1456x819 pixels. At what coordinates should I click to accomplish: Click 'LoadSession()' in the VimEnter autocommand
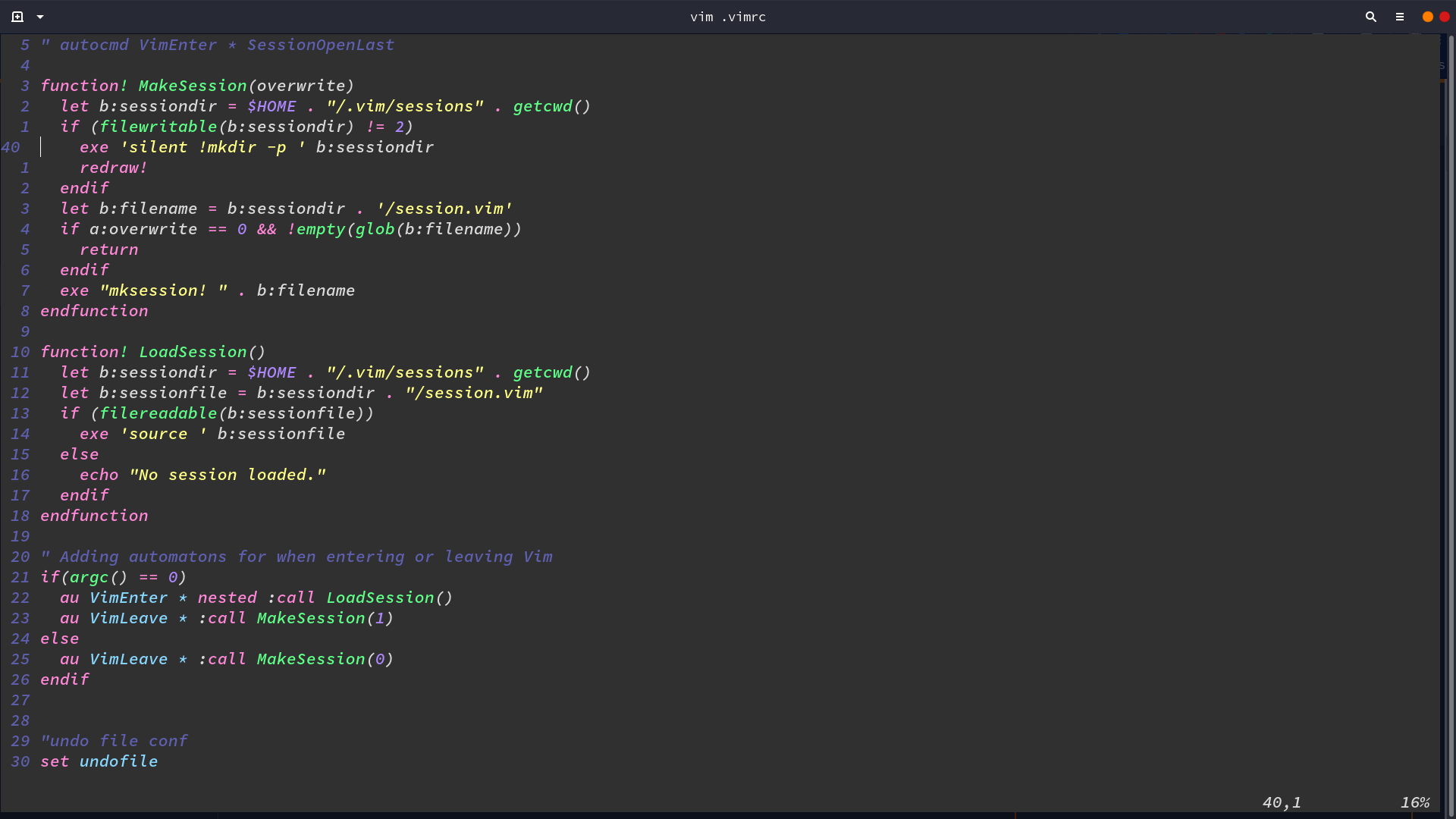tap(390, 598)
